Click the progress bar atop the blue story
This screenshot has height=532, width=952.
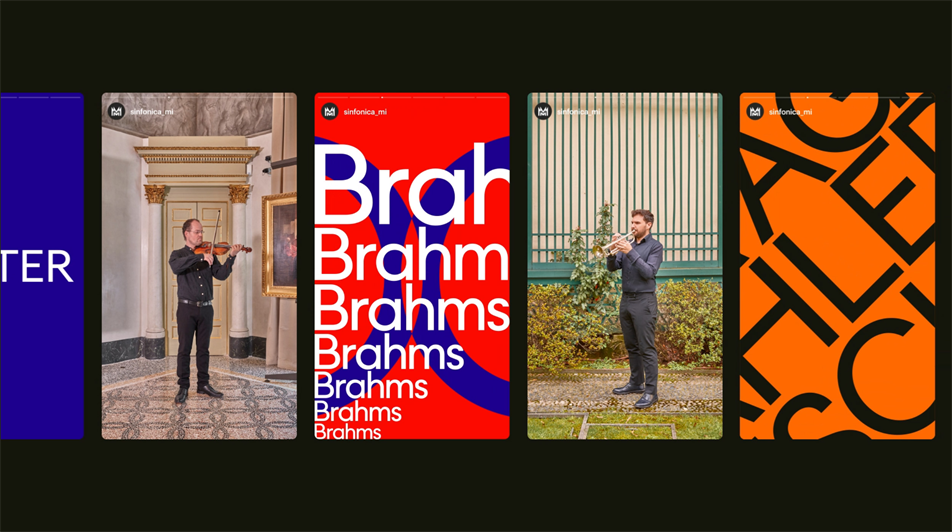point(41,97)
